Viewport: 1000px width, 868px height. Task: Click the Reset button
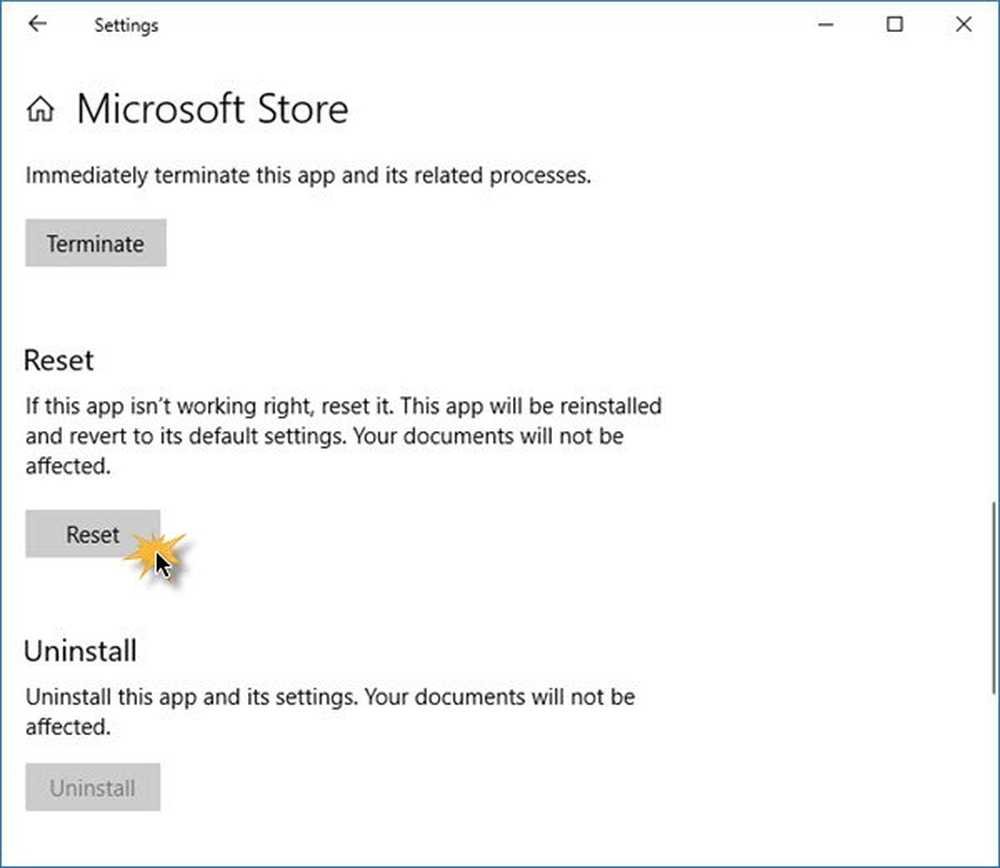pos(92,535)
